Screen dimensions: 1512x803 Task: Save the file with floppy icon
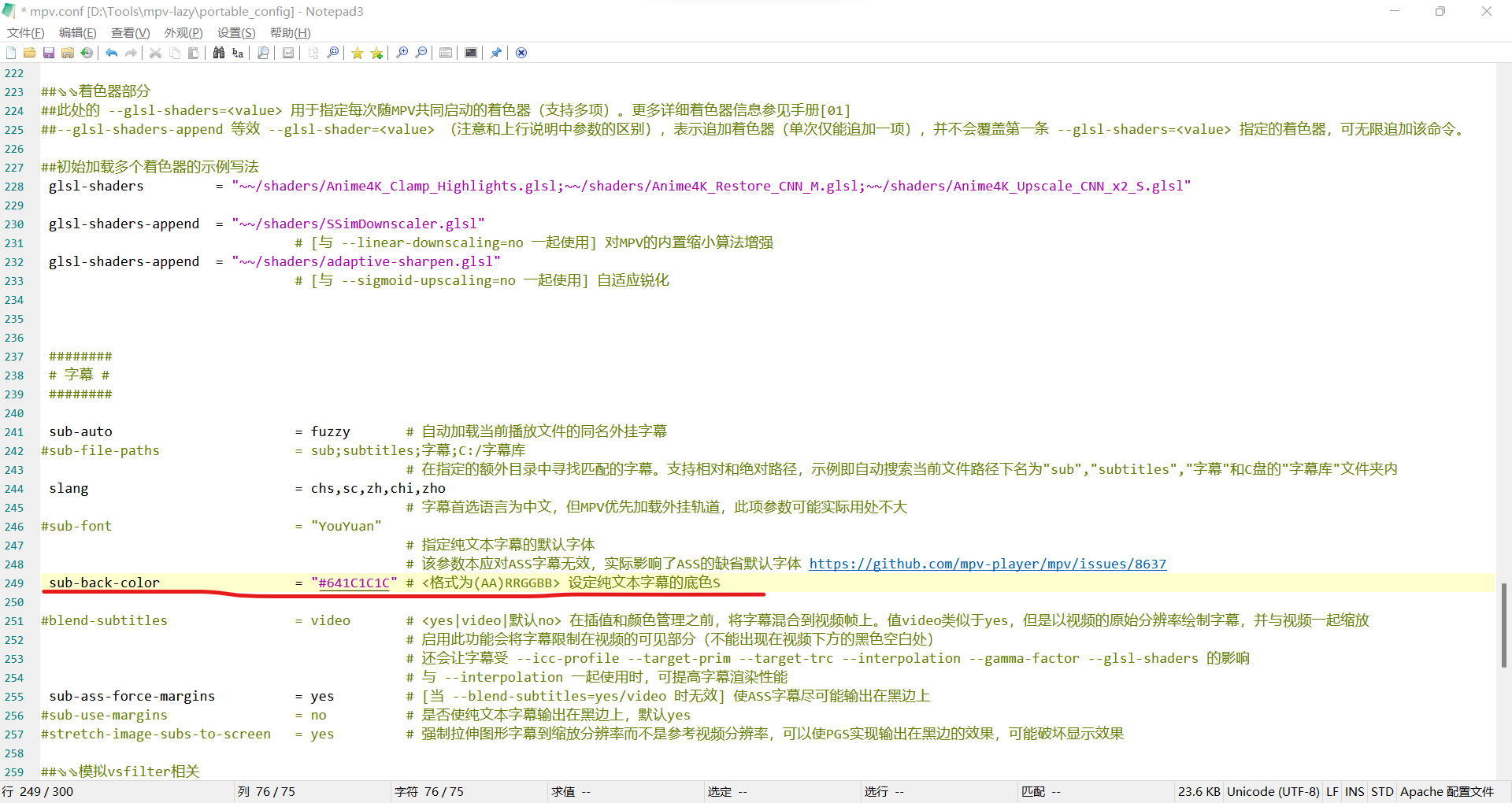(49, 53)
